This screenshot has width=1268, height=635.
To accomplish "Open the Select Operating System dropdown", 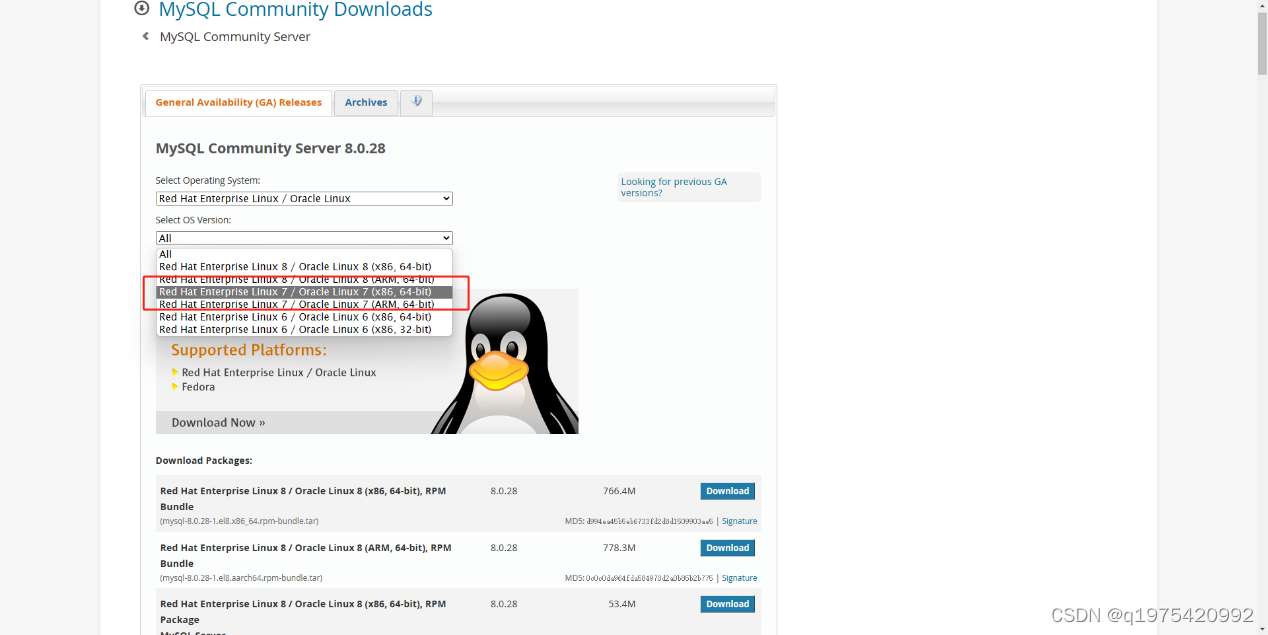I will point(304,199).
